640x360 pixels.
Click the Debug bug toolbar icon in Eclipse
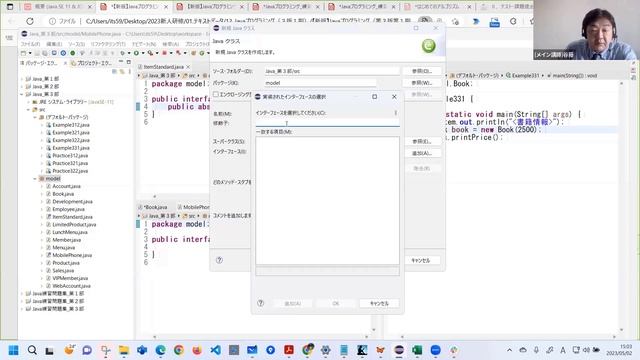(122, 53)
